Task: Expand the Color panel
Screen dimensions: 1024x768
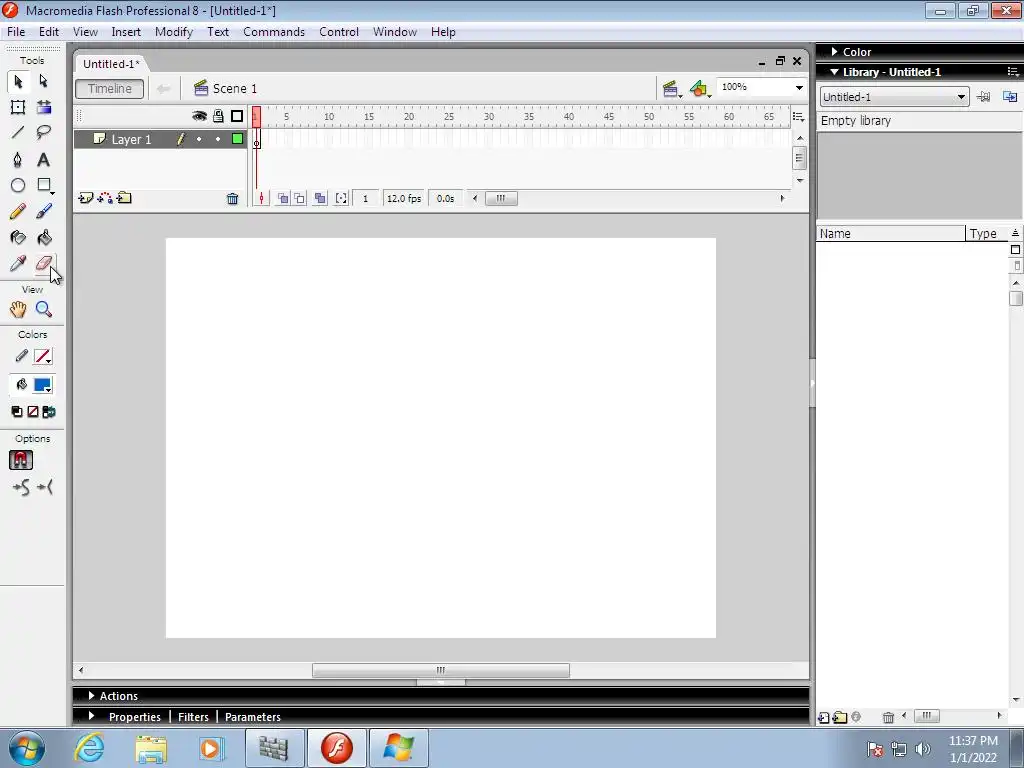Action: coord(834,52)
